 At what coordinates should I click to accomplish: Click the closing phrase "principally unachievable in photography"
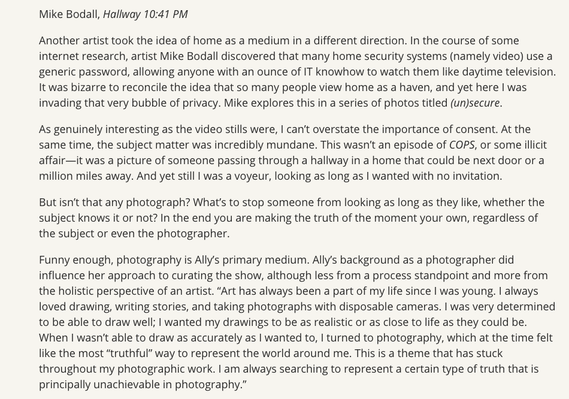[x=139, y=384]
